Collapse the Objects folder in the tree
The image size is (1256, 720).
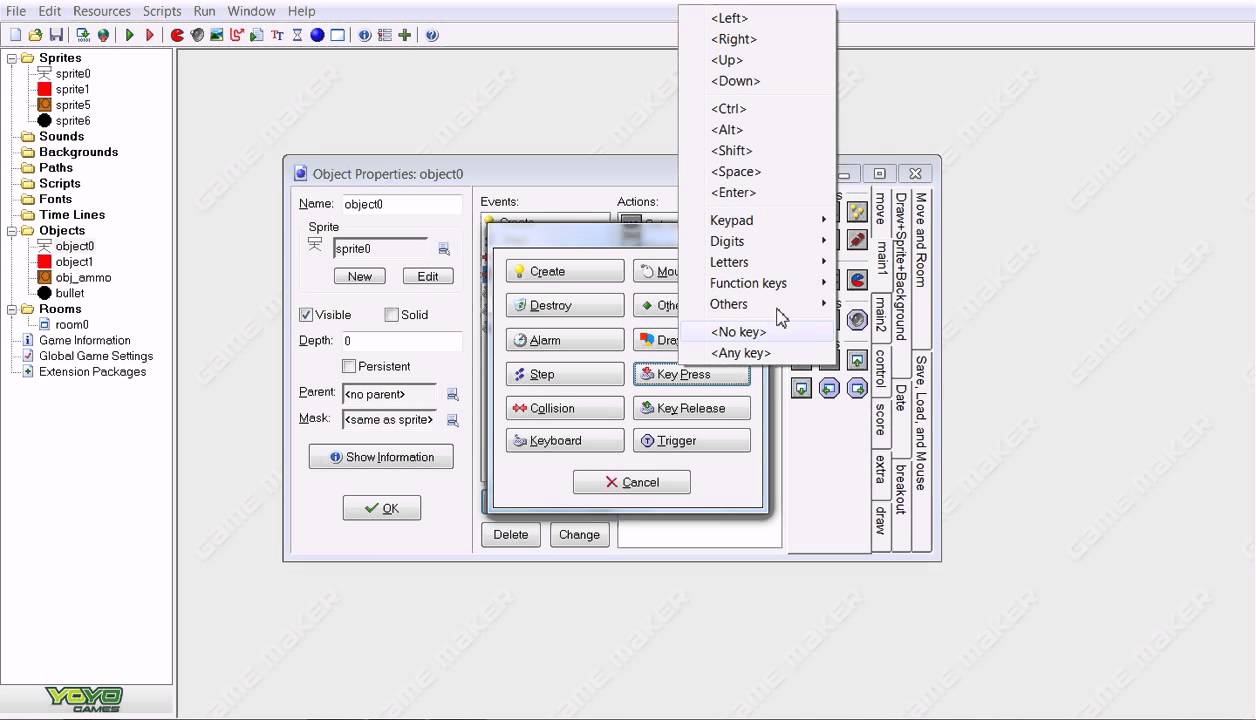[x=12, y=230]
